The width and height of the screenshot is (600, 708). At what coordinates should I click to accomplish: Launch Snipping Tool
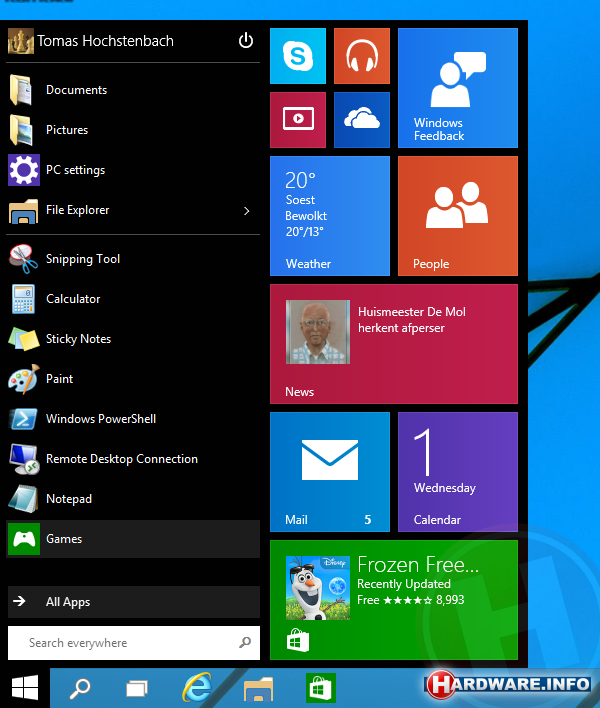[x=133, y=259]
